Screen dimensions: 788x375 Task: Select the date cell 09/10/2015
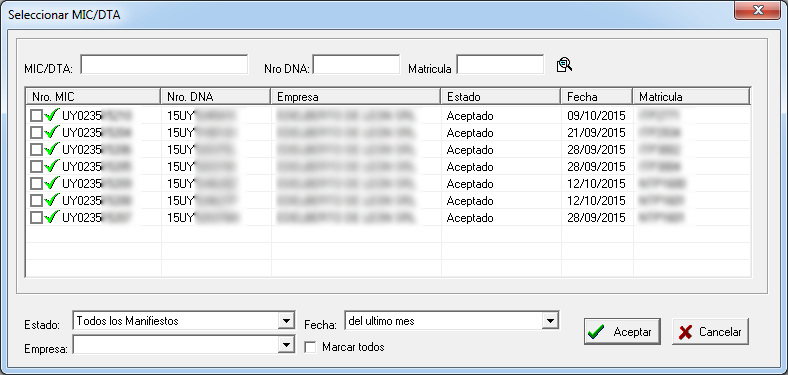[596, 116]
